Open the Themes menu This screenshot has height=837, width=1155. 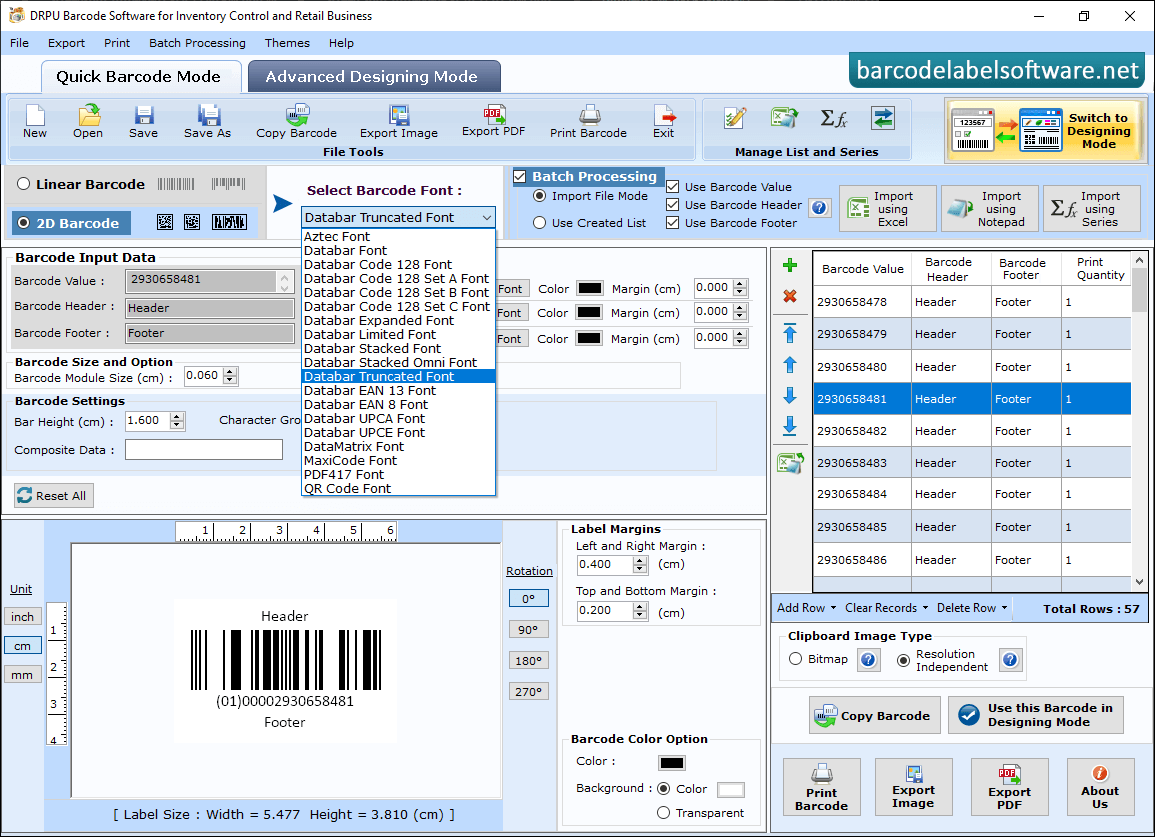tap(287, 43)
